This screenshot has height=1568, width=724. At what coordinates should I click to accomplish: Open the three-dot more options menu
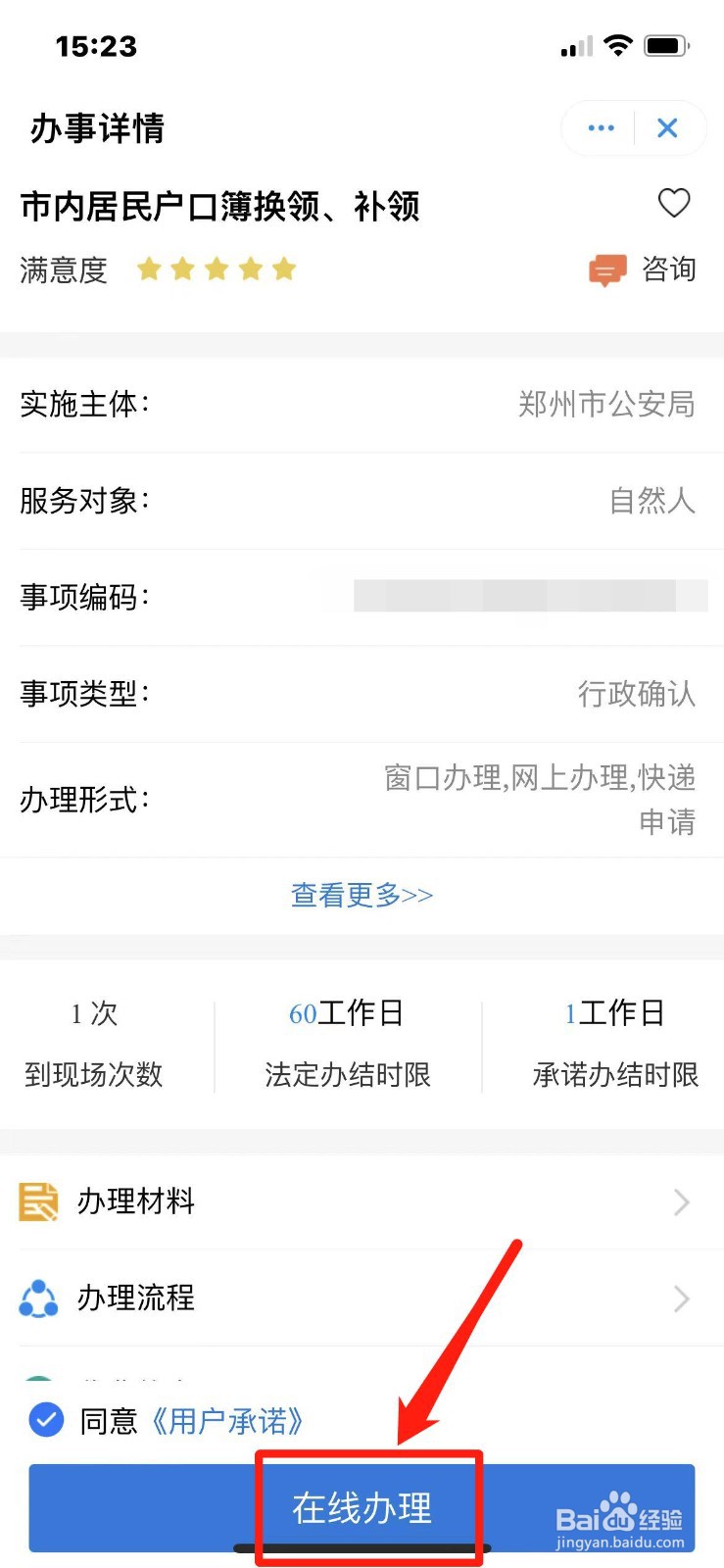[601, 127]
